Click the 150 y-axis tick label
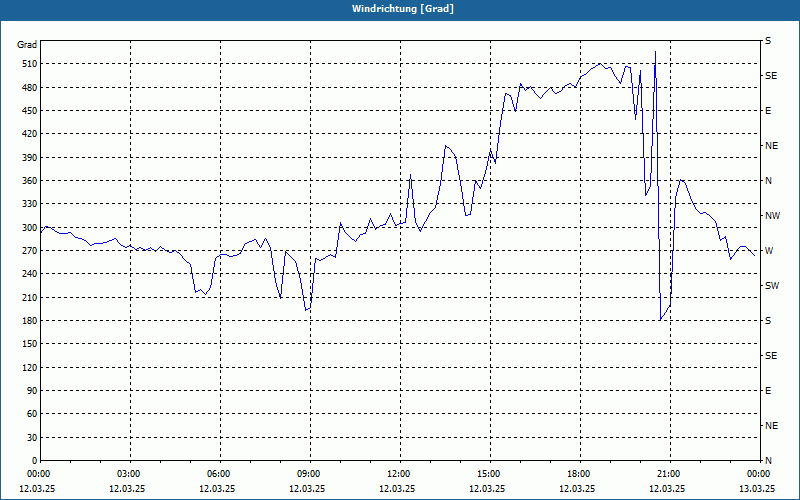 [x=31, y=344]
